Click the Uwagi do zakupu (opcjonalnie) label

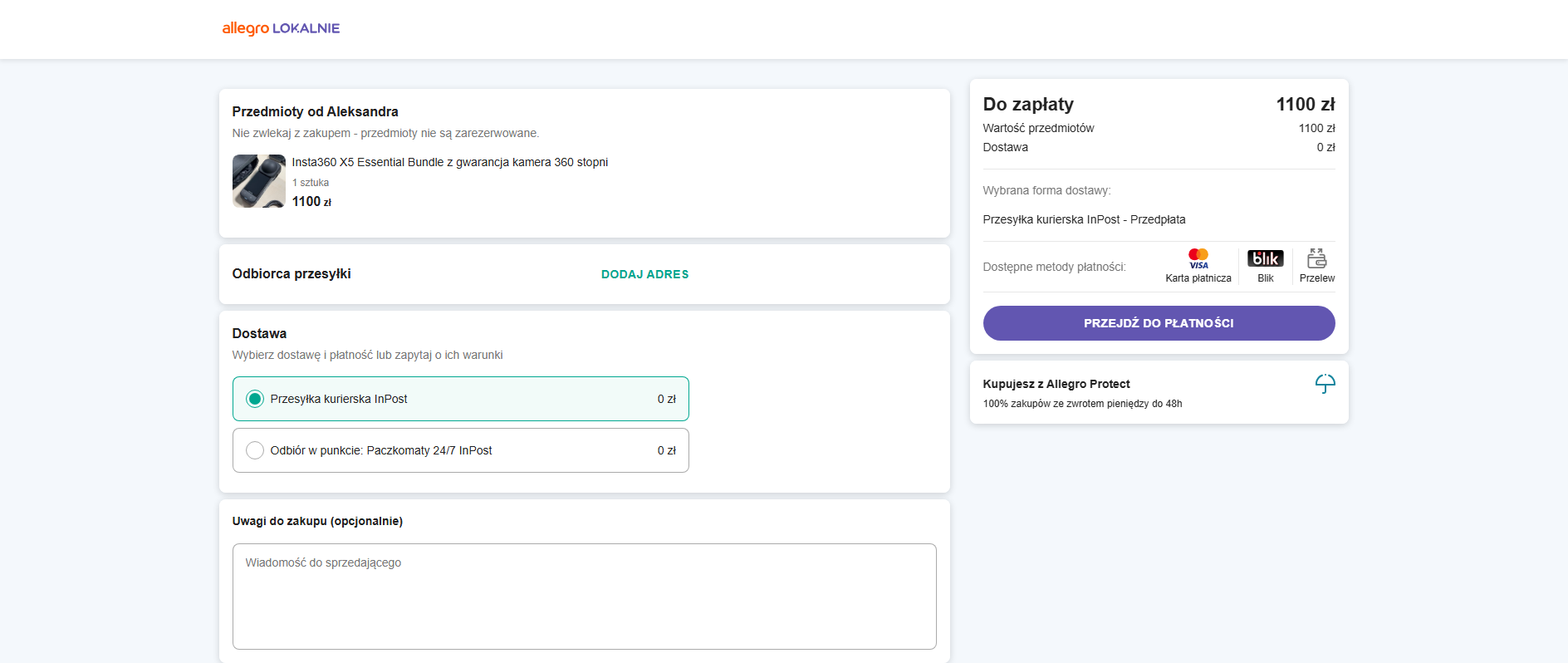317,521
